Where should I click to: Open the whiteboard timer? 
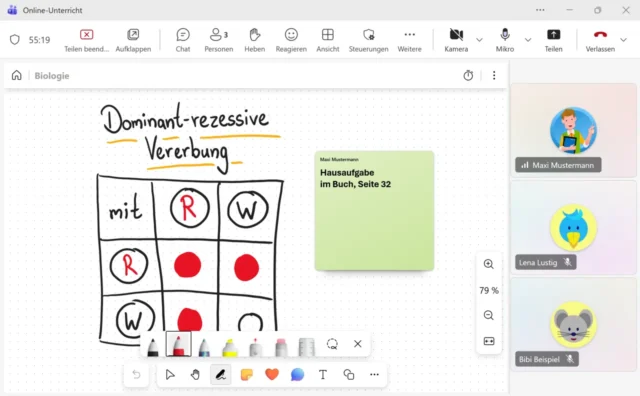click(x=468, y=75)
